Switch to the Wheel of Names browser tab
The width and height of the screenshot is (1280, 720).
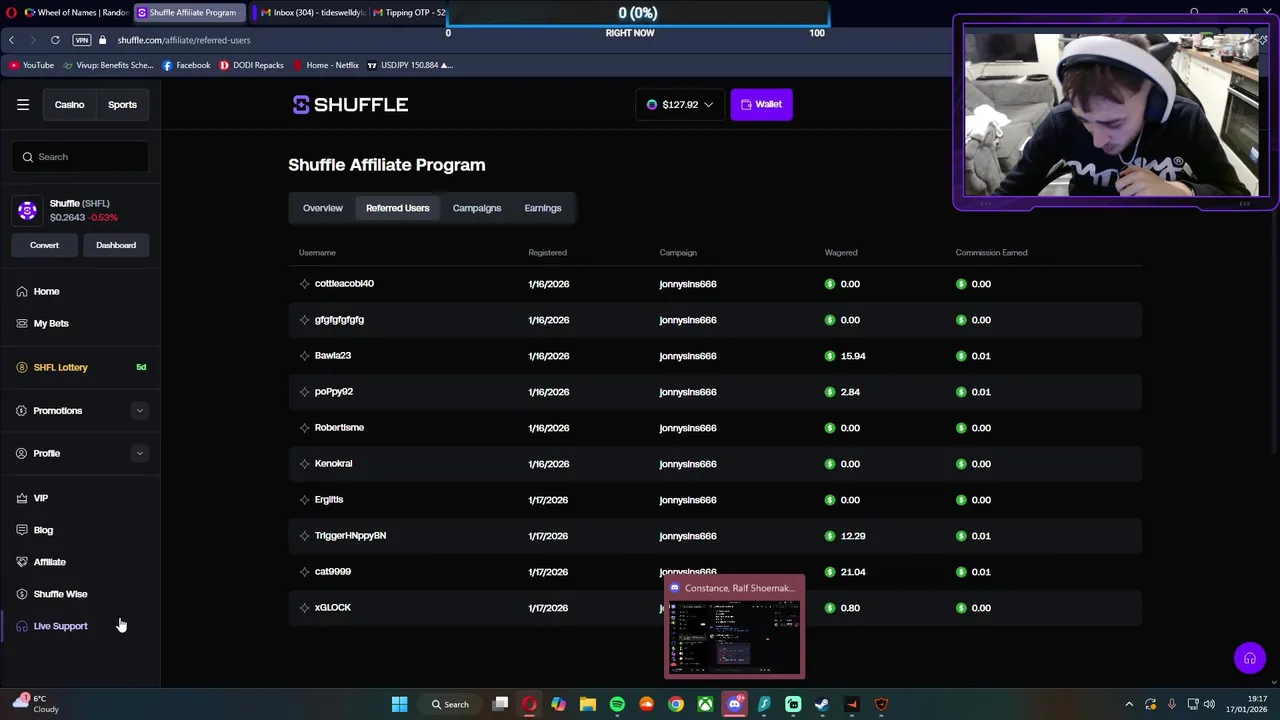click(76, 13)
